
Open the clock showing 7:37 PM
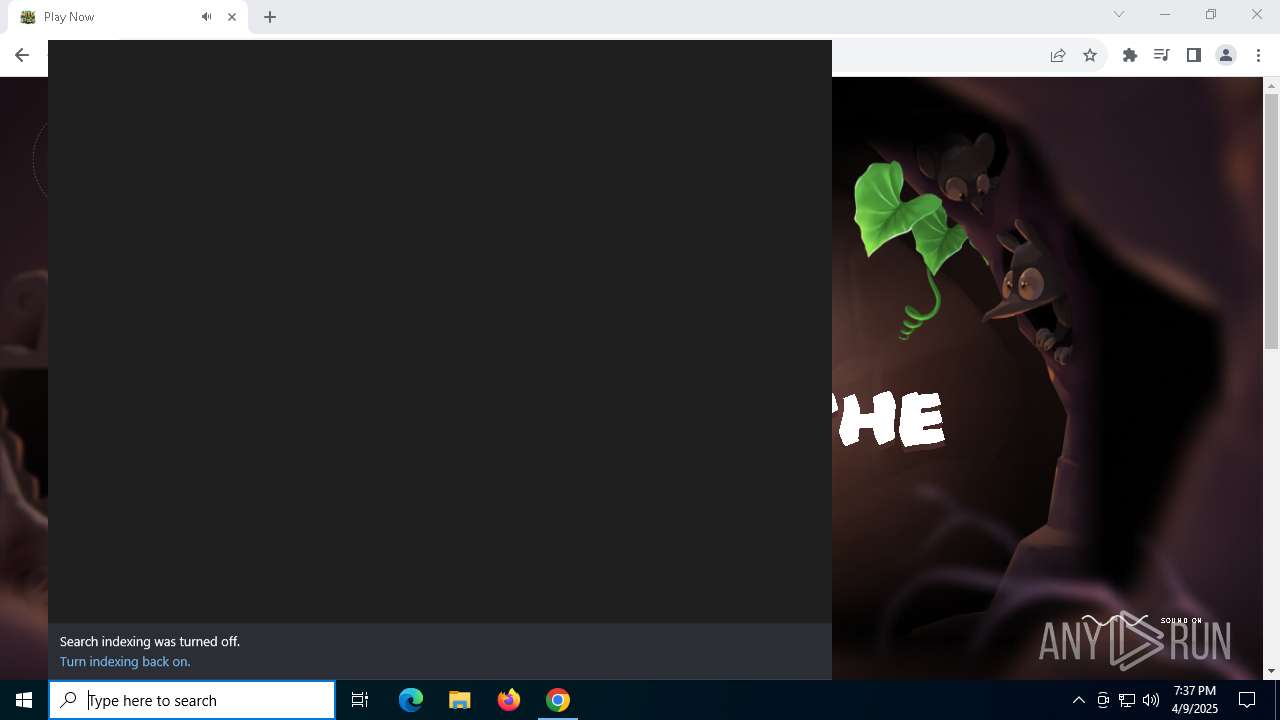(x=1195, y=700)
